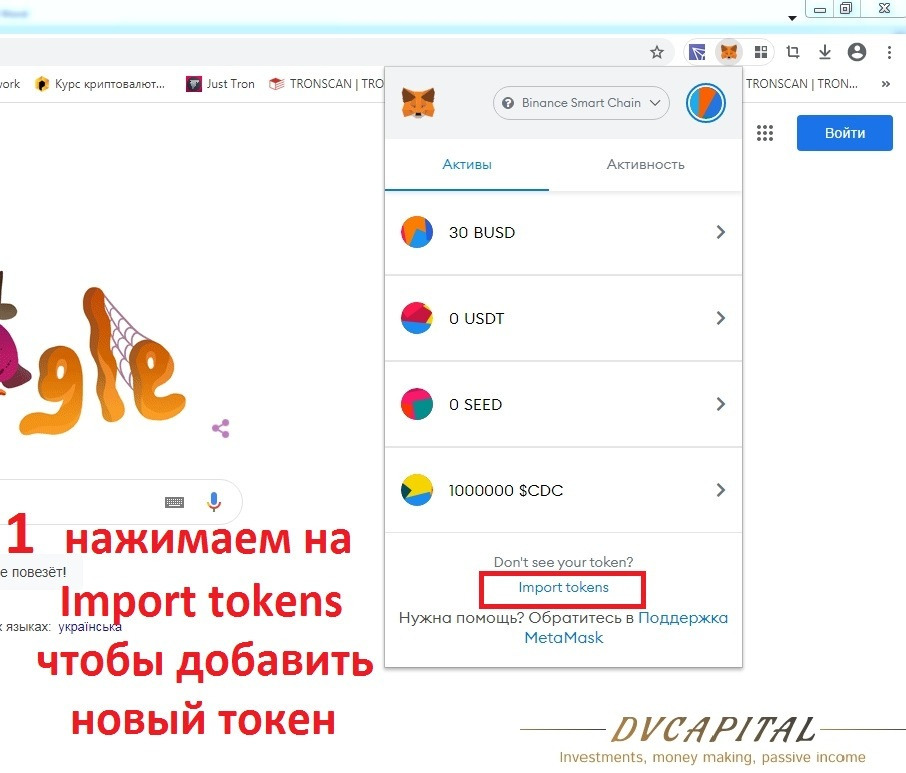Image resolution: width=906 pixels, height=773 pixels.
Task: Open the TRONSCAN | TRON... bookmark right of popup
Action: pos(801,84)
